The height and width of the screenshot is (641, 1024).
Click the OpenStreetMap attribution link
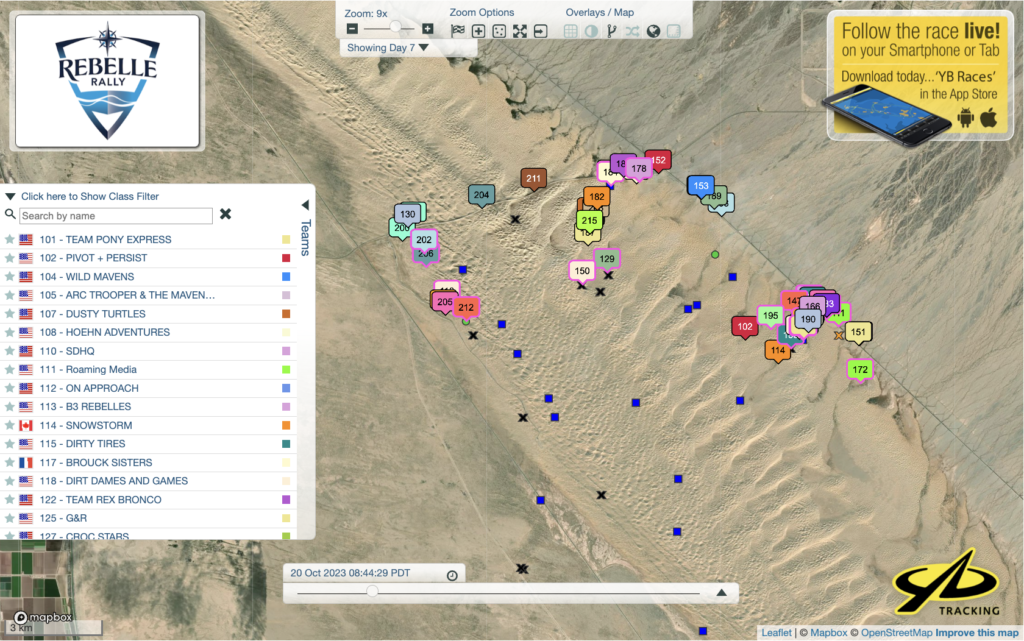897,632
